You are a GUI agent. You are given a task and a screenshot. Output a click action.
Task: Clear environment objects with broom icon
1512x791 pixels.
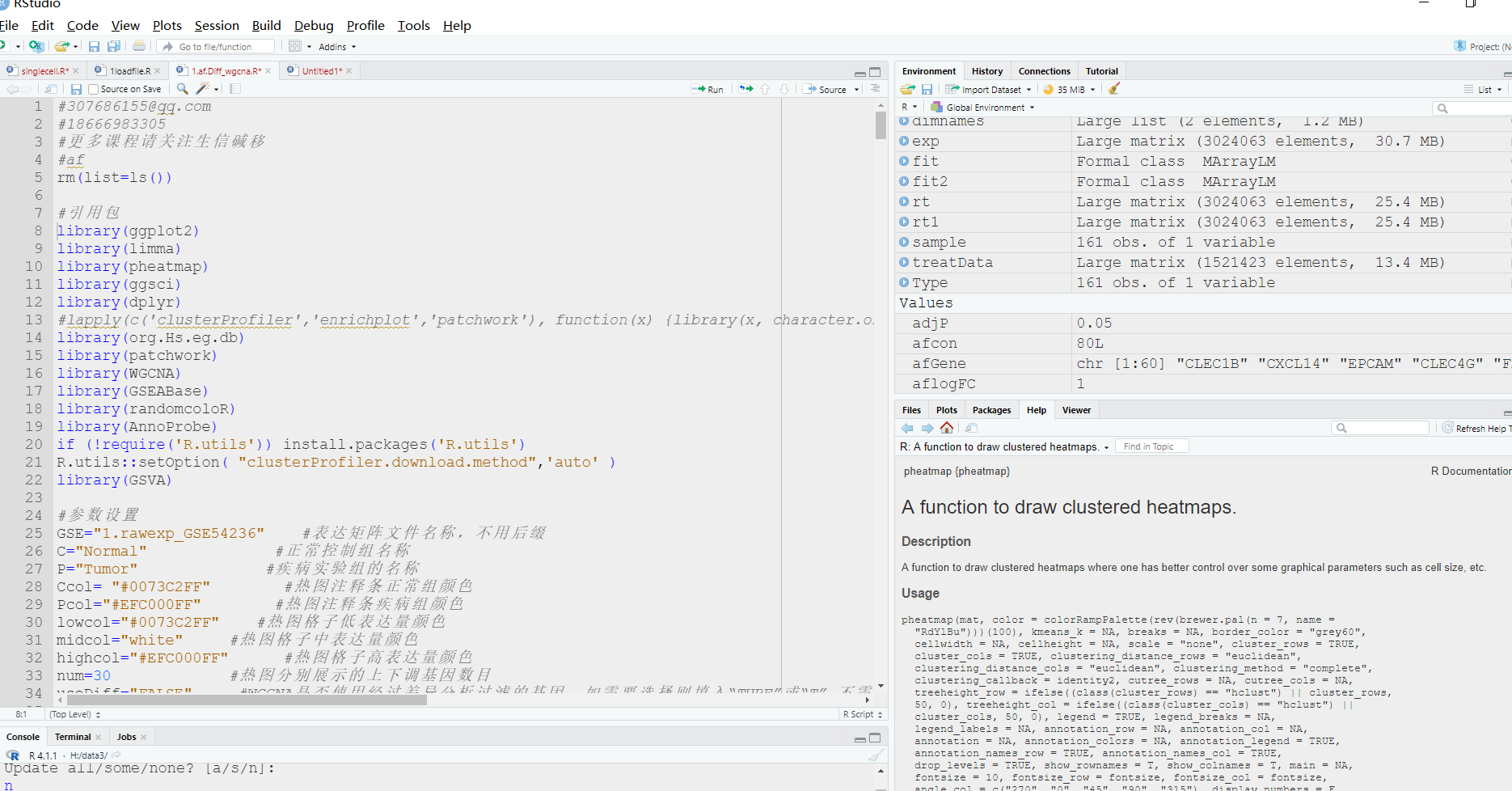click(1114, 89)
